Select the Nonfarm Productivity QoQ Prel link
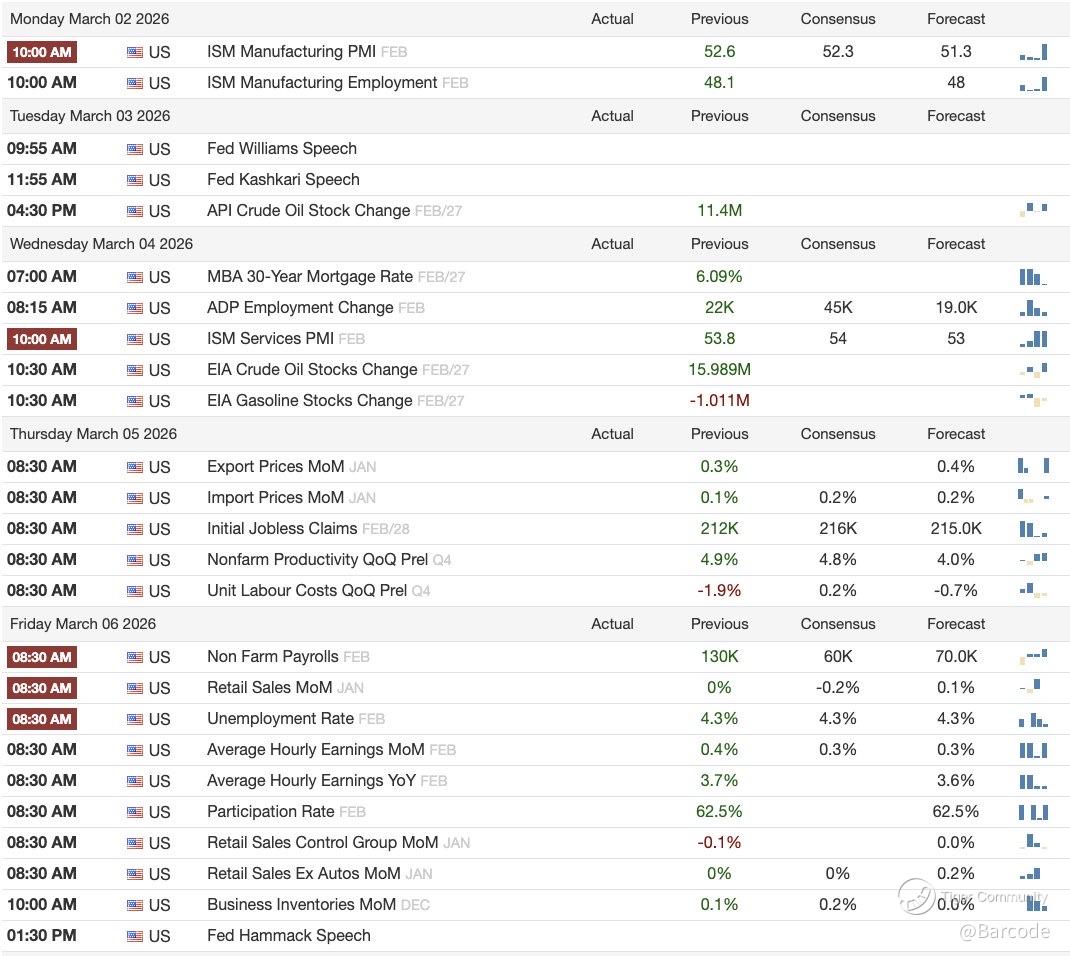Image resolution: width=1070 pixels, height=956 pixels. coord(317,560)
